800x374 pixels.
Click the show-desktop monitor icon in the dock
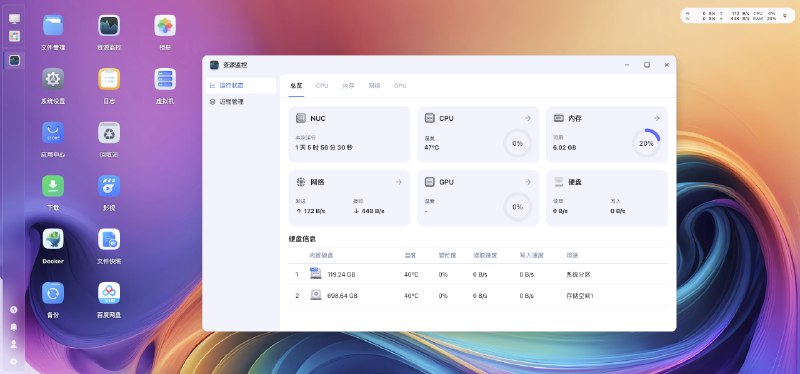[14, 19]
